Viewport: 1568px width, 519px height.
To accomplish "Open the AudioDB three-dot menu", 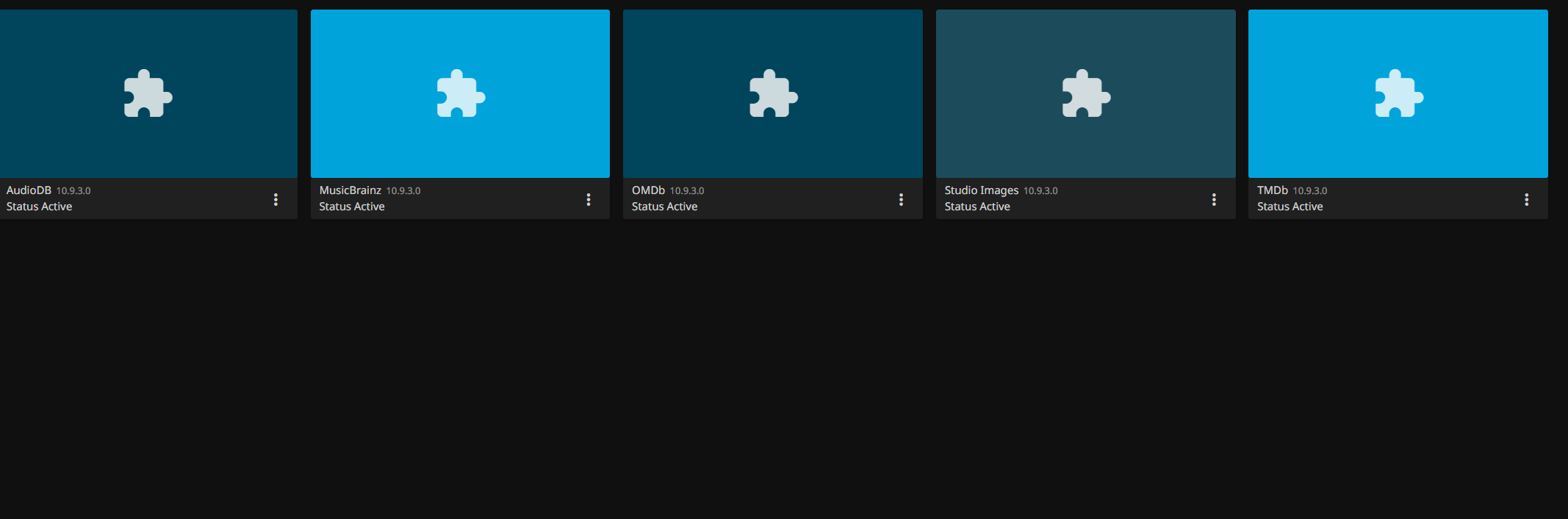I will (x=276, y=199).
